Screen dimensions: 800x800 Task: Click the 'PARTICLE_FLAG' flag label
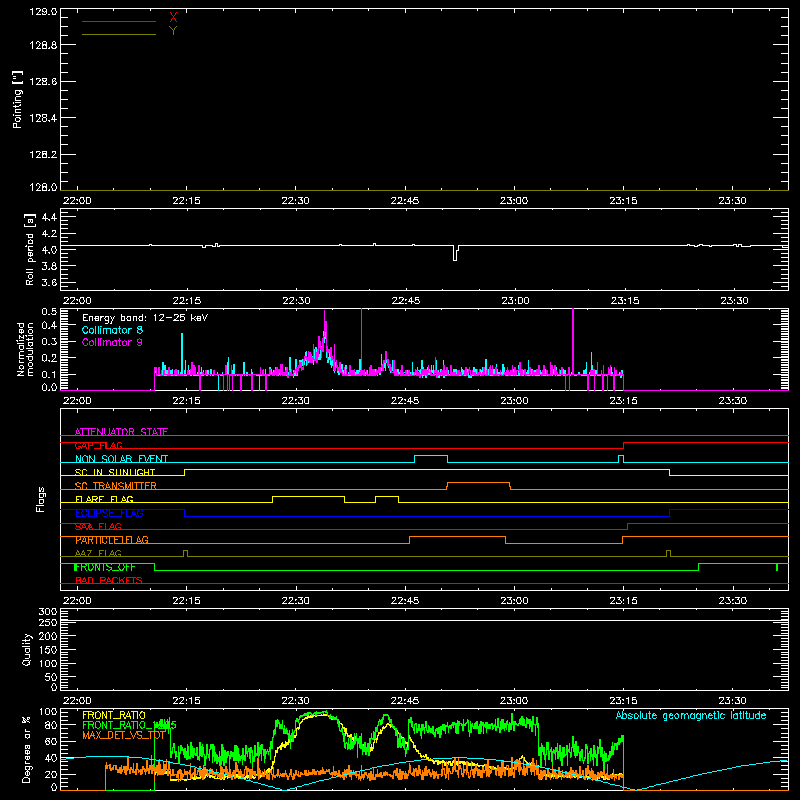(x=112, y=540)
